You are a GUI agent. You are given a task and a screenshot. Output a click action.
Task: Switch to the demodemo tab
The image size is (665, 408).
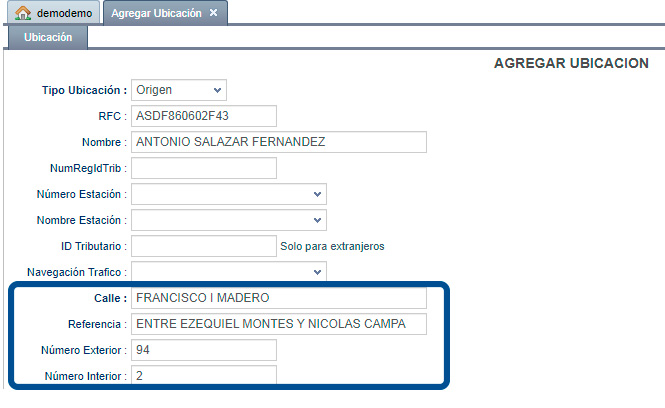[53, 13]
